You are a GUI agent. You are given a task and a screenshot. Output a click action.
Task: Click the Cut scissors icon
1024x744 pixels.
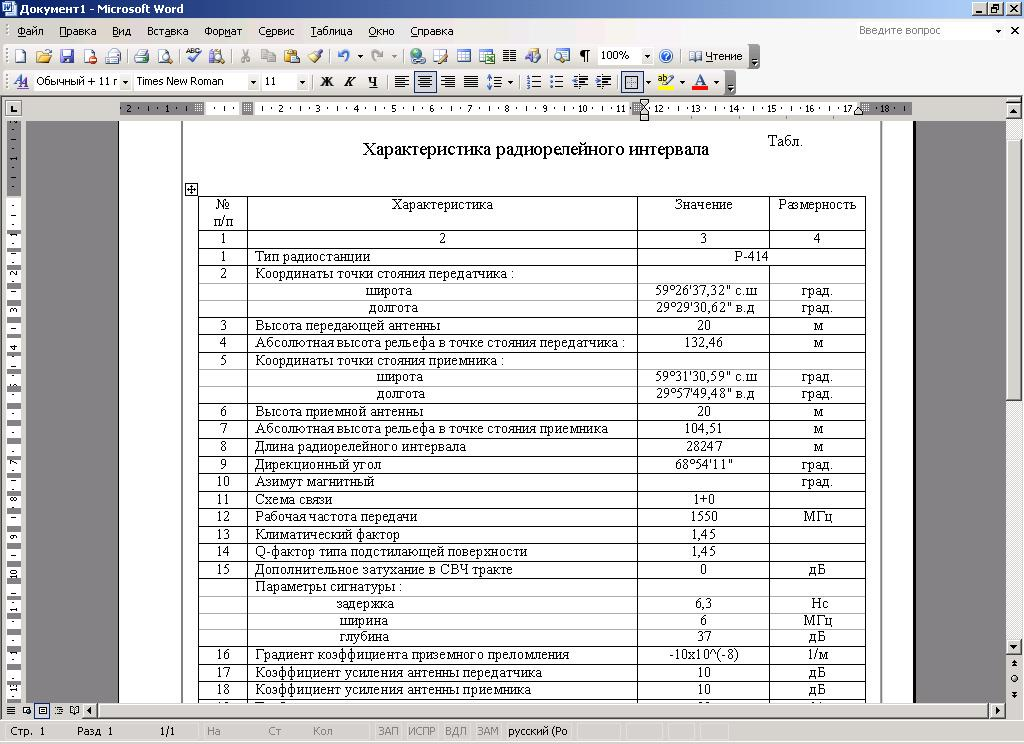tap(246, 56)
